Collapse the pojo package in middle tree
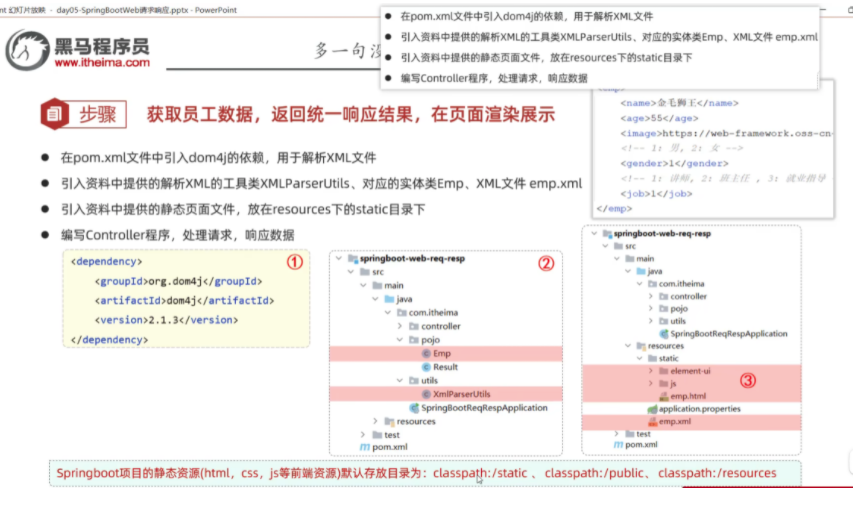Screen dimensions: 860x507 click(x=400, y=340)
